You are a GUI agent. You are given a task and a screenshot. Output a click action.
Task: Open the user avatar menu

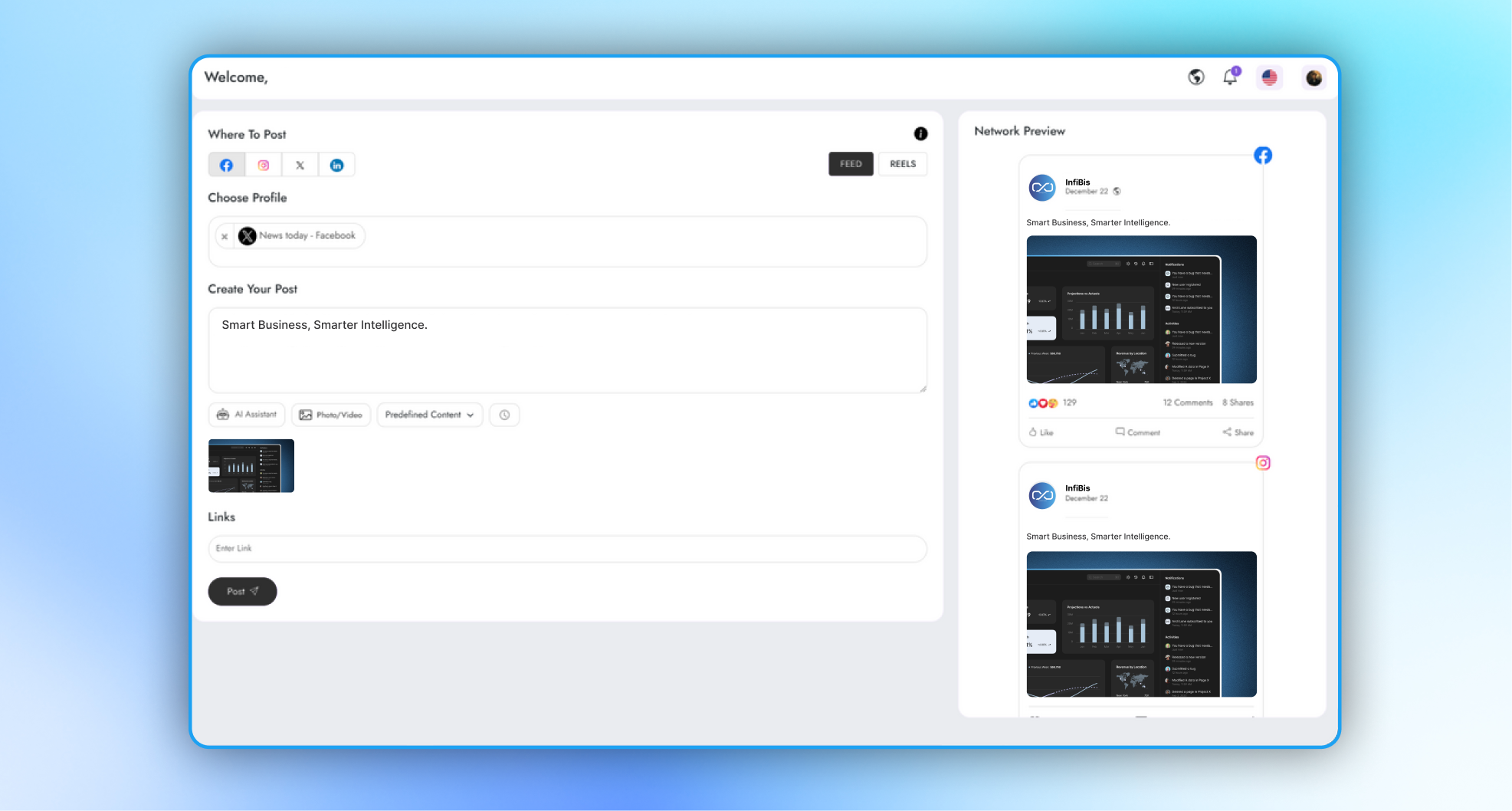pyautogui.click(x=1314, y=77)
